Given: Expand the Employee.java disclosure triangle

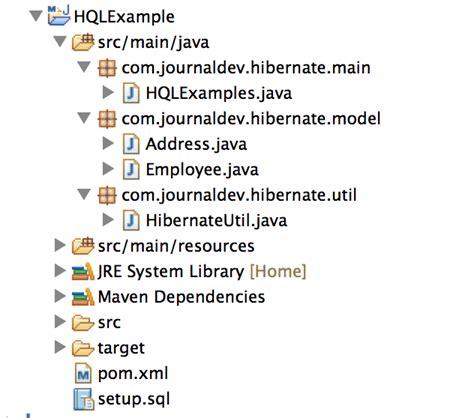Looking at the screenshot, I should coord(108,169).
